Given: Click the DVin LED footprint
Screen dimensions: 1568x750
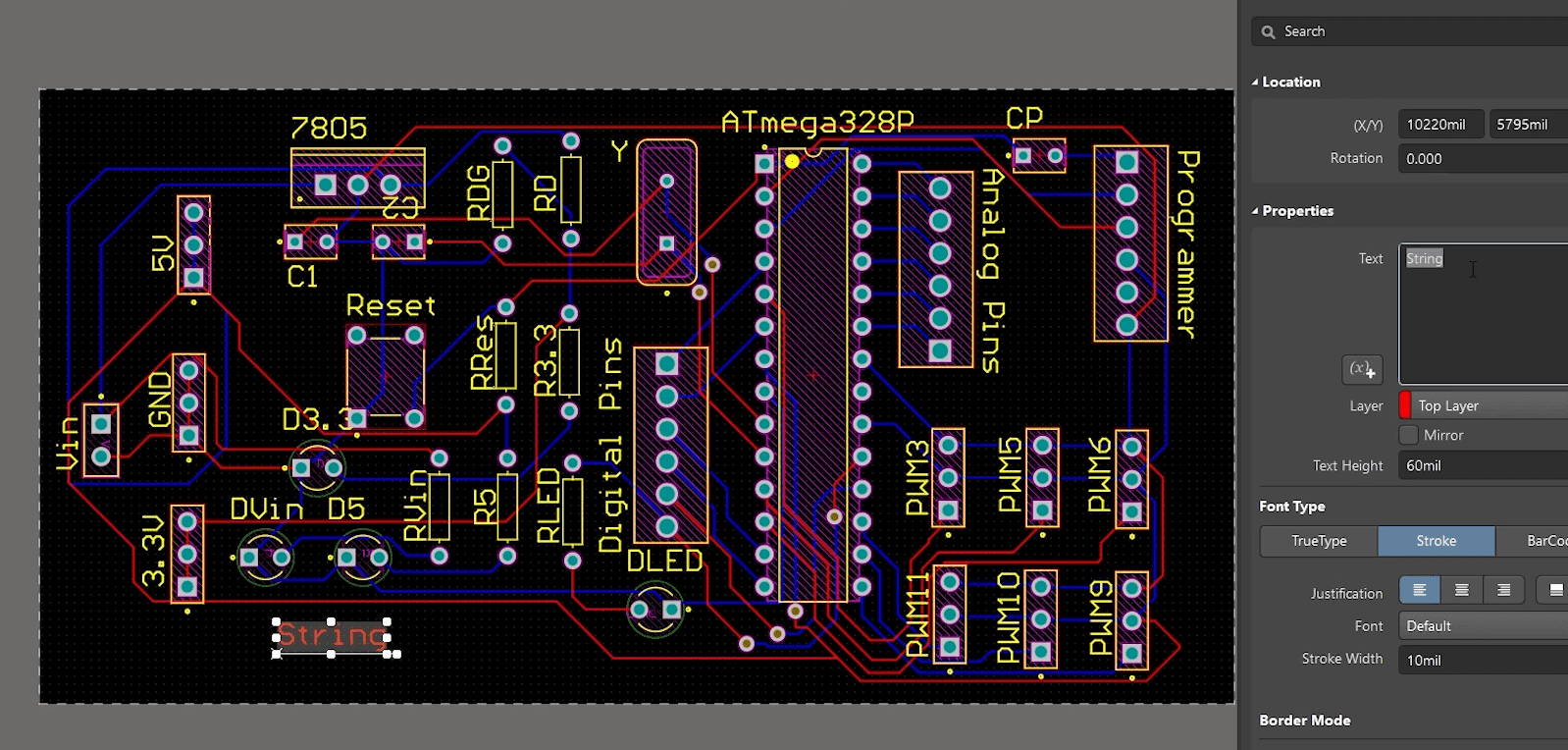Looking at the screenshot, I should [265, 558].
